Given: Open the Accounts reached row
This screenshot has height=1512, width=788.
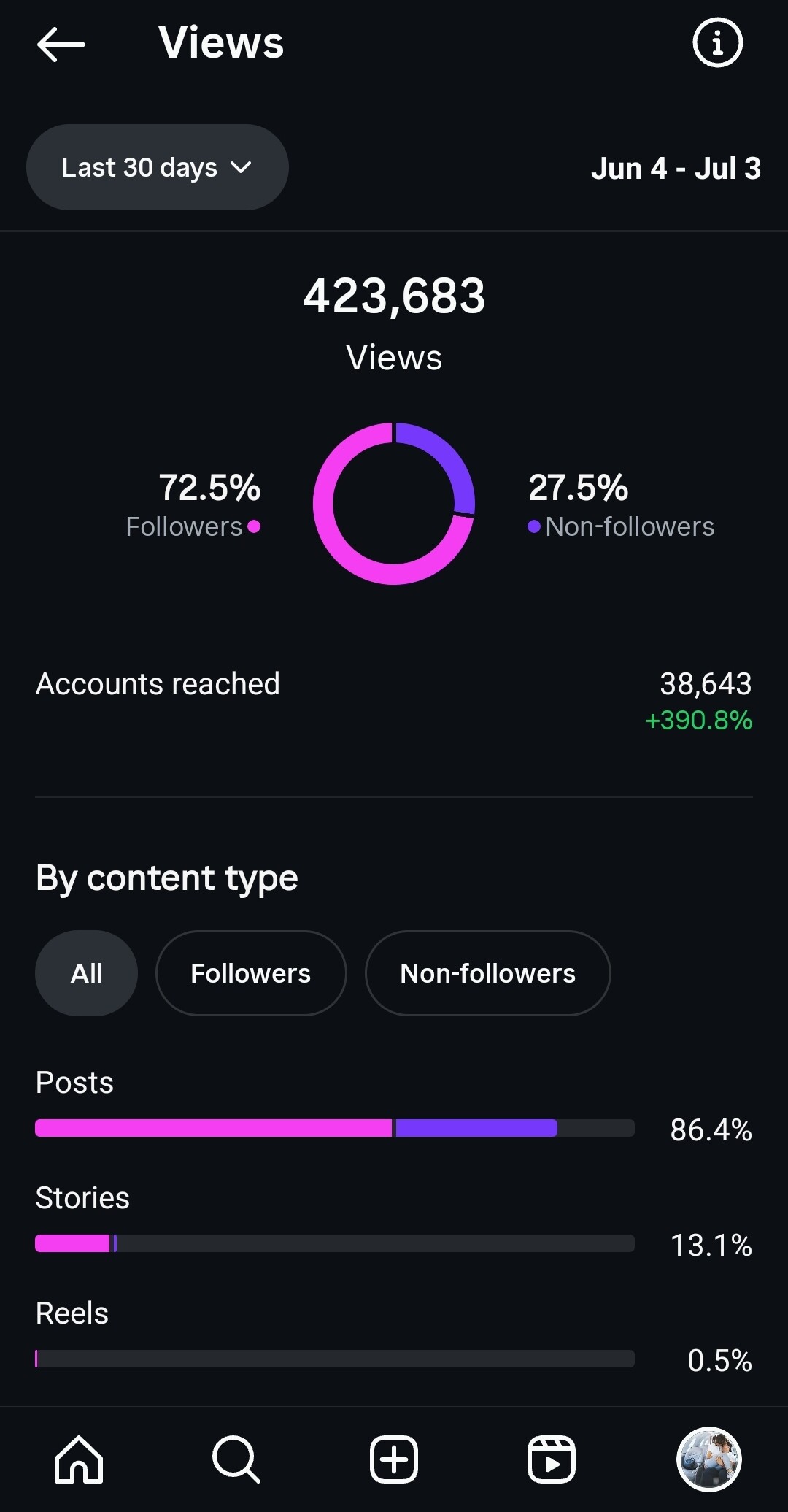Looking at the screenshot, I should tap(394, 701).
